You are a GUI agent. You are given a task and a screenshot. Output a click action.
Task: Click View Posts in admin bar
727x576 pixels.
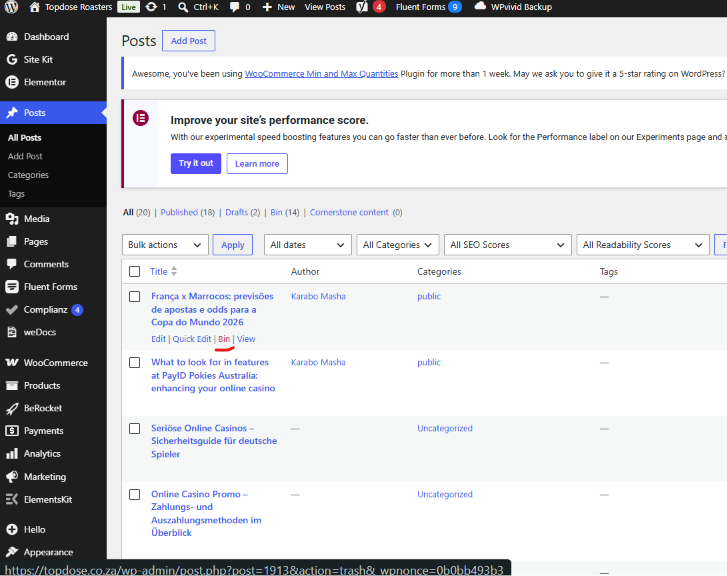(x=325, y=7)
